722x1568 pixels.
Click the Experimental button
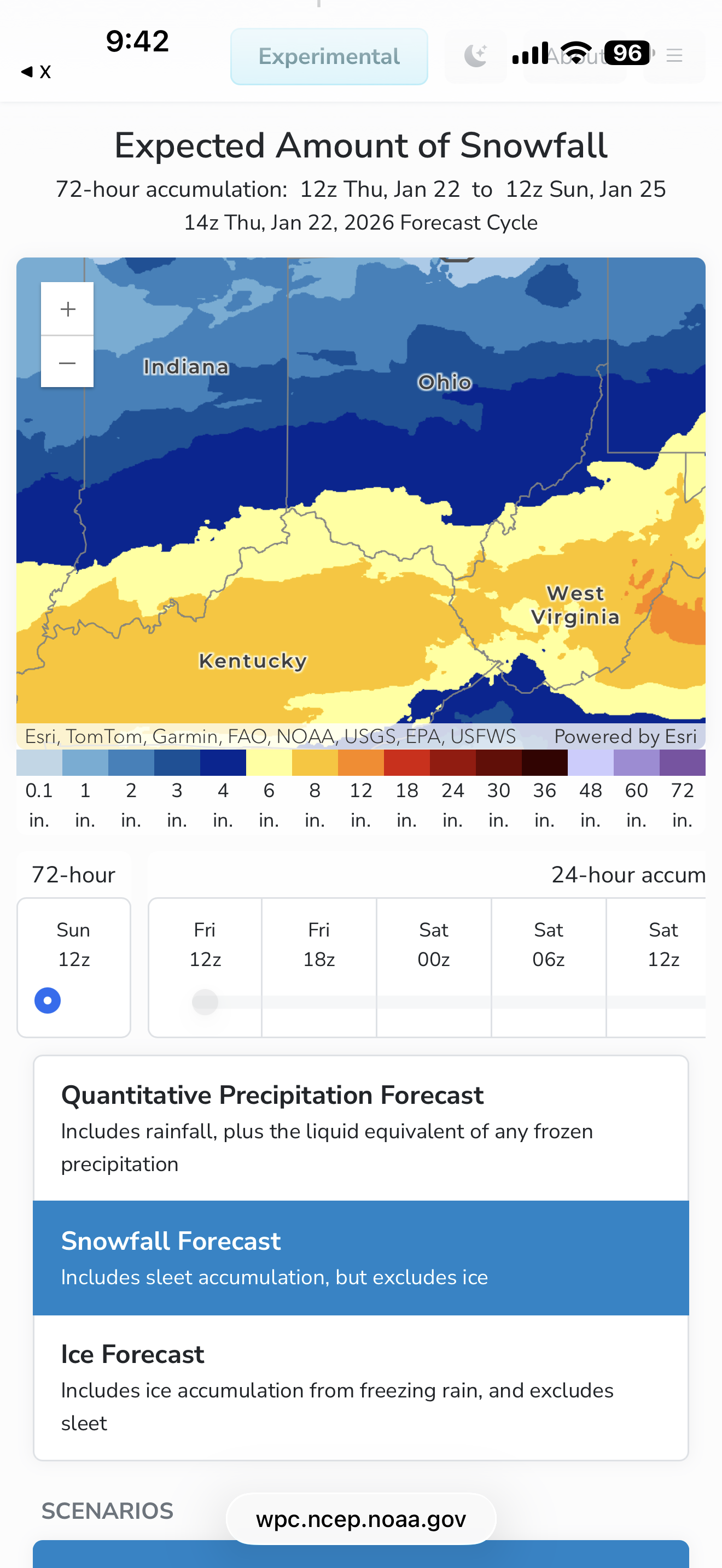[x=329, y=57]
